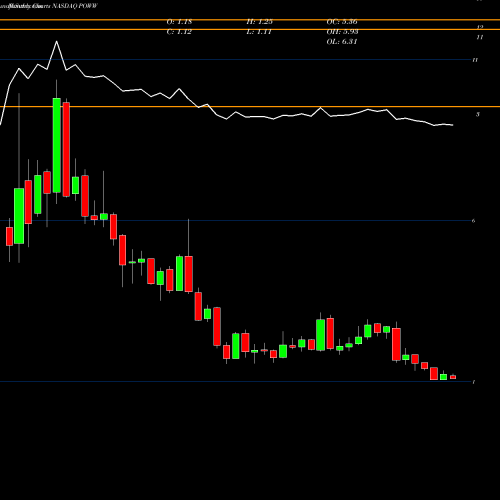The height and width of the screenshot is (500, 500).
Task: Click the OL: 6.31 reading
Action: [x=342, y=42]
